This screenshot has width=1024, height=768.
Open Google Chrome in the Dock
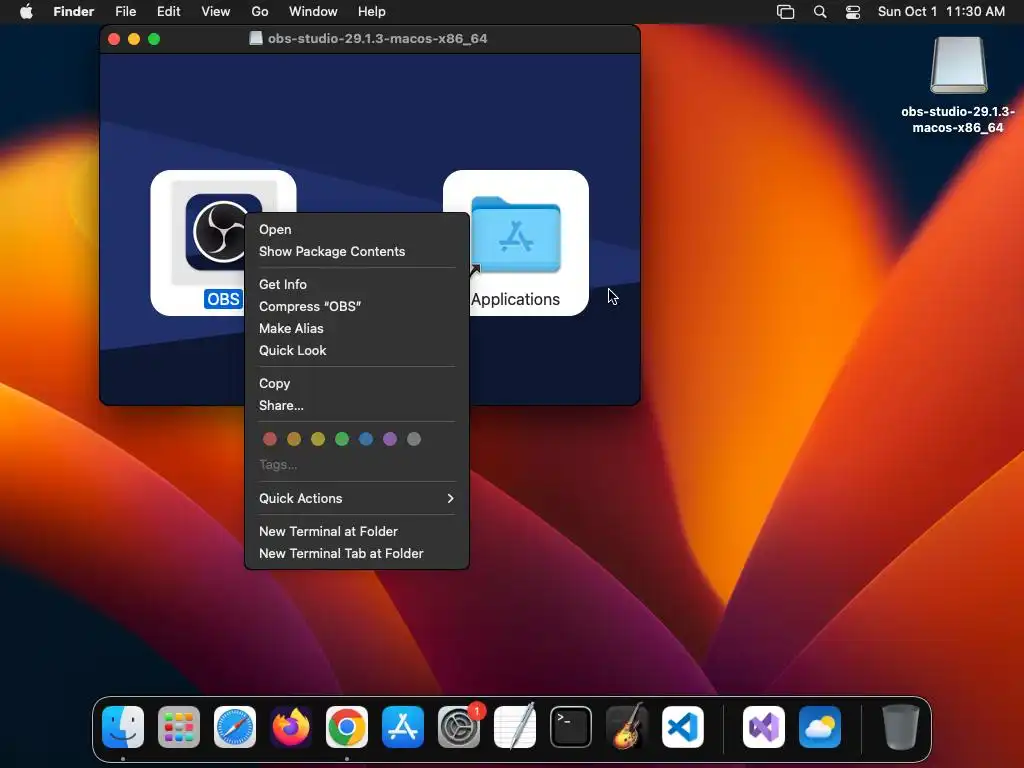tap(347, 726)
